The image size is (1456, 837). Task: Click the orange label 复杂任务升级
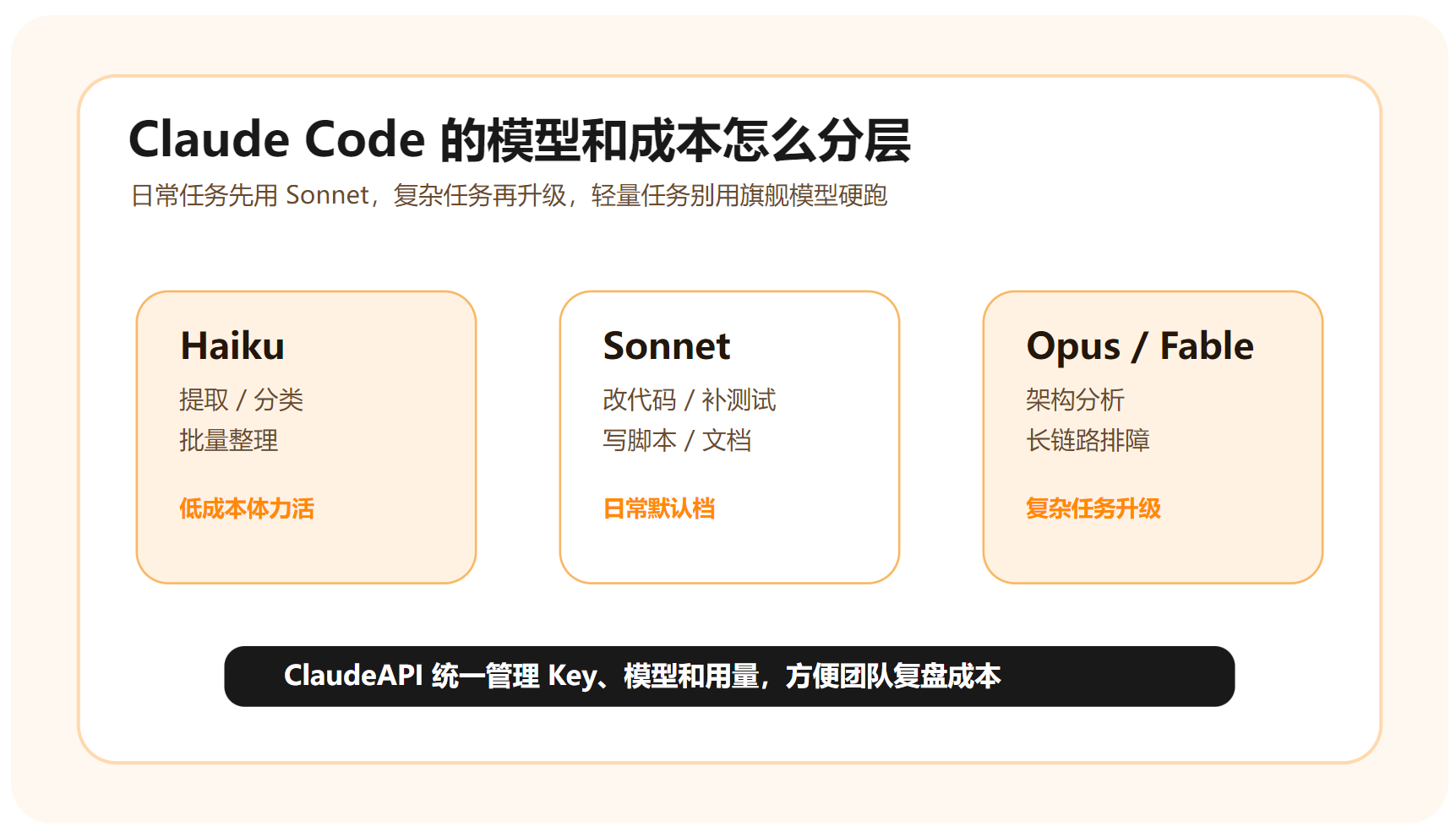coord(1093,508)
